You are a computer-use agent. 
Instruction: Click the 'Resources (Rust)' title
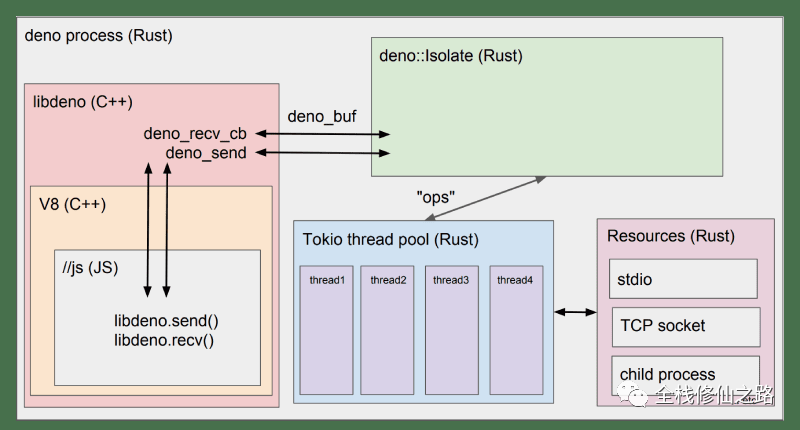(671, 236)
